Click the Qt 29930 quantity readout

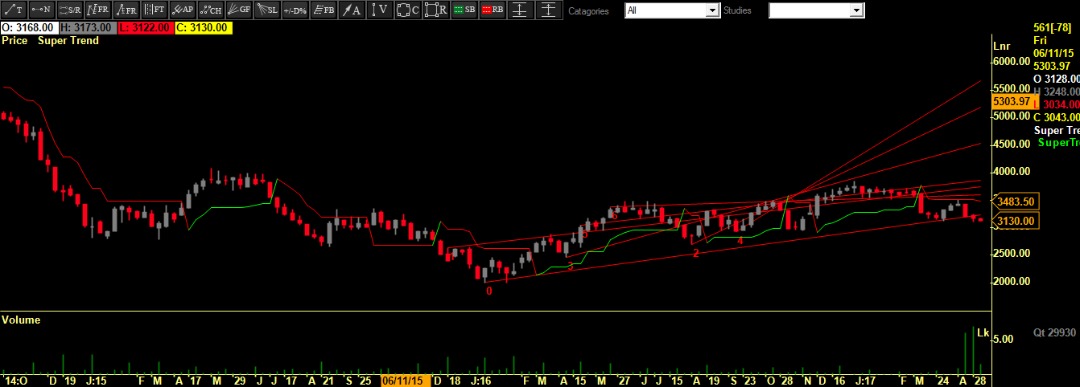click(x=1054, y=333)
